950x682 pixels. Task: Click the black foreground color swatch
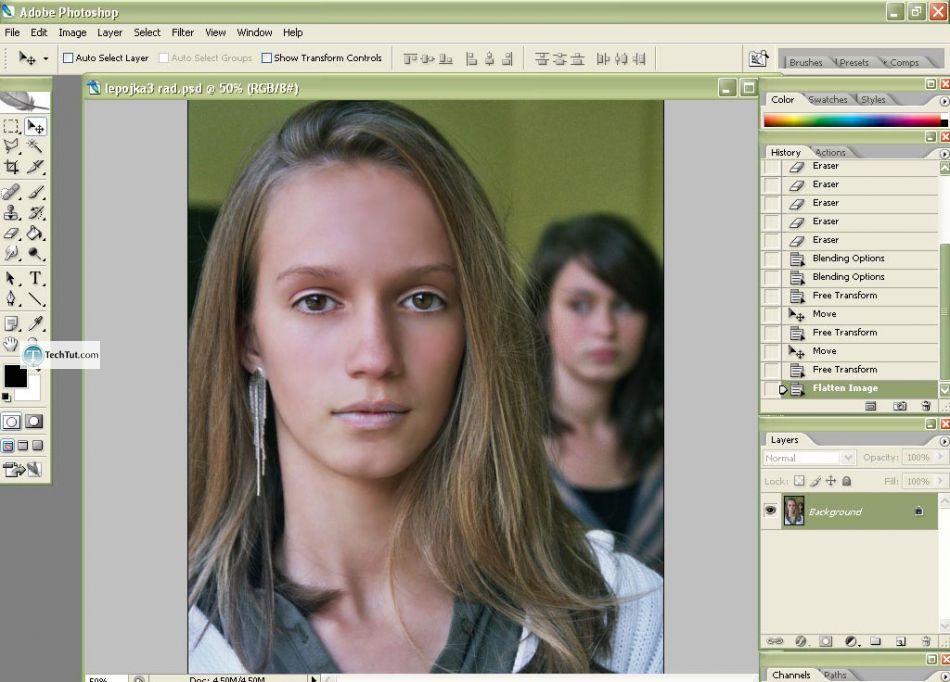(15, 376)
